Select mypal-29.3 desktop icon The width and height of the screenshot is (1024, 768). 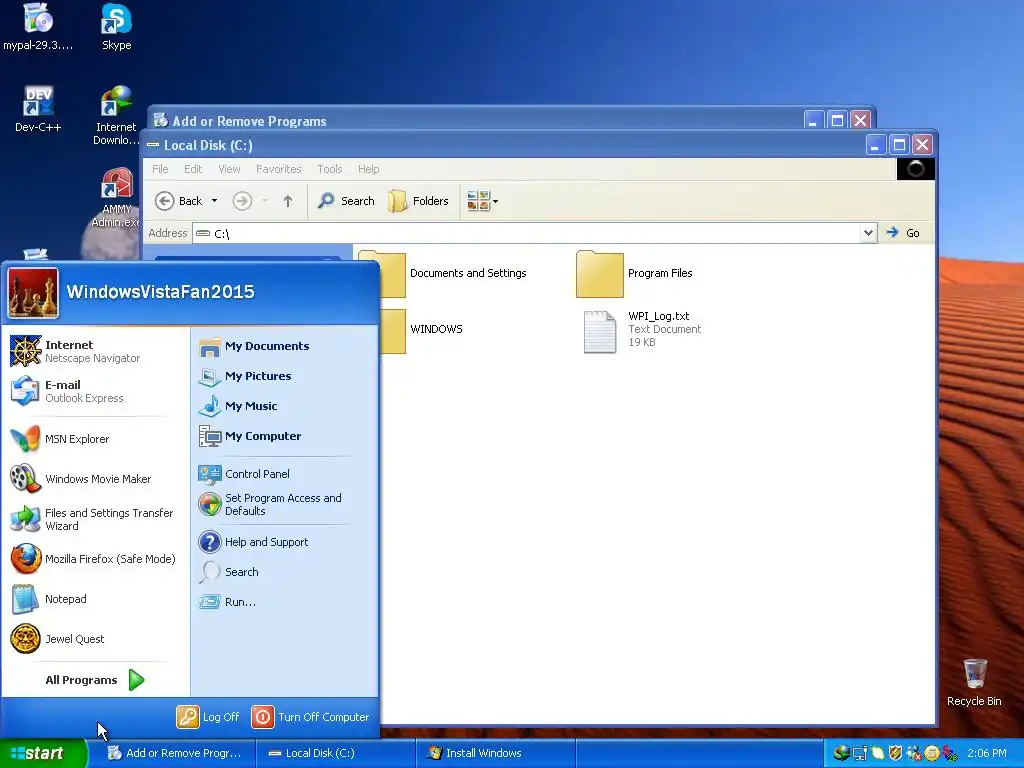point(38,27)
